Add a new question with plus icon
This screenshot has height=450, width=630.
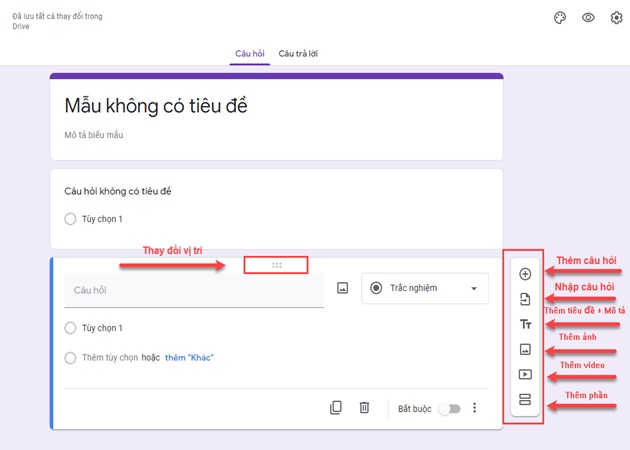tap(525, 274)
